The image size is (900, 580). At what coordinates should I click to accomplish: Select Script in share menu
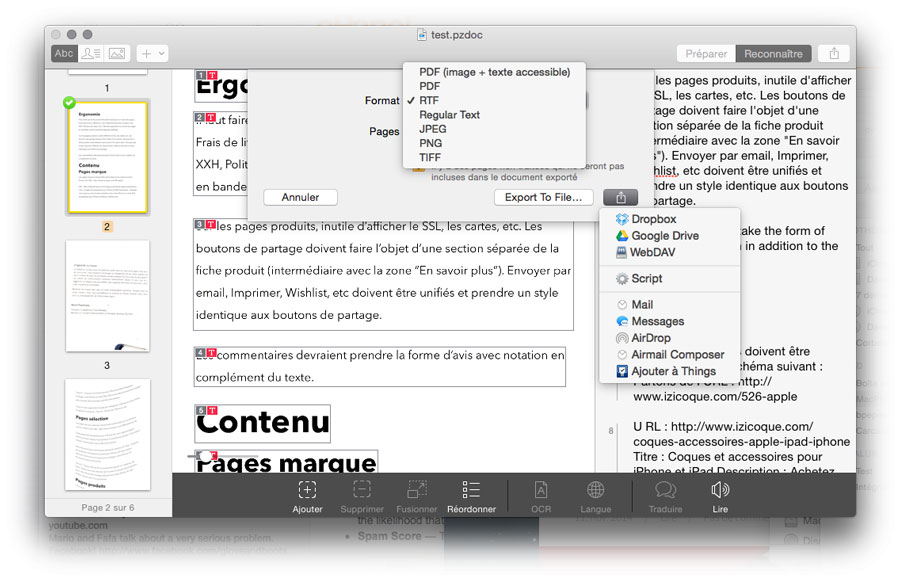(x=669, y=279)
